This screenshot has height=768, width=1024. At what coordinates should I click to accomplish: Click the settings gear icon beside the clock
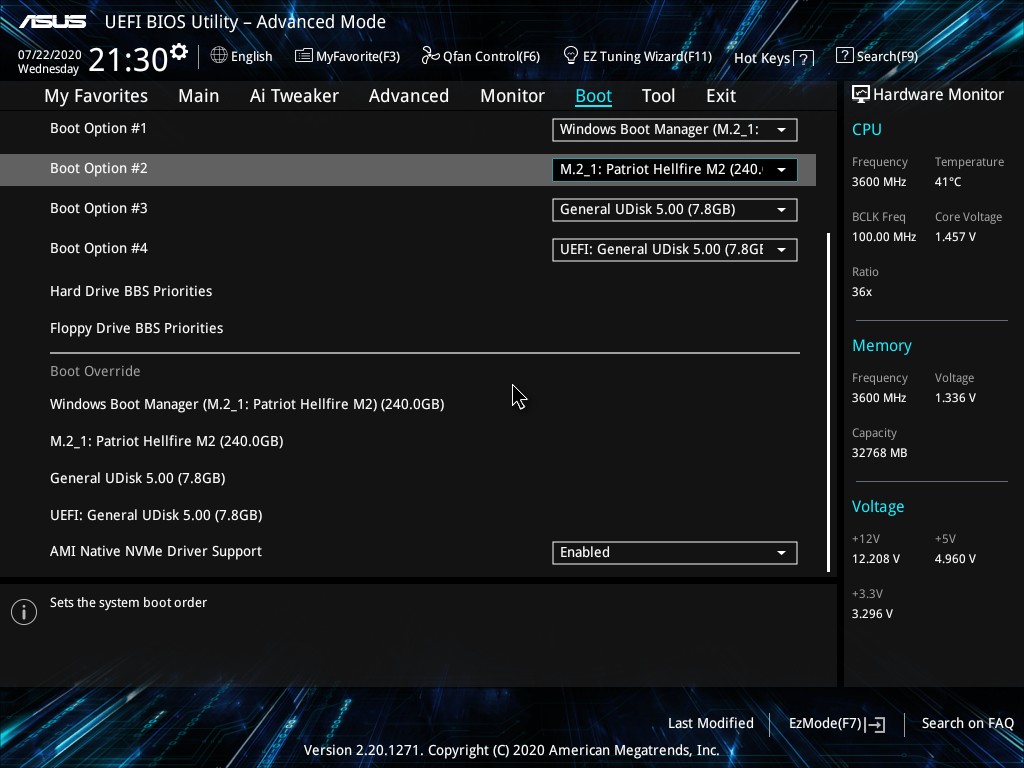click(179, 51)
